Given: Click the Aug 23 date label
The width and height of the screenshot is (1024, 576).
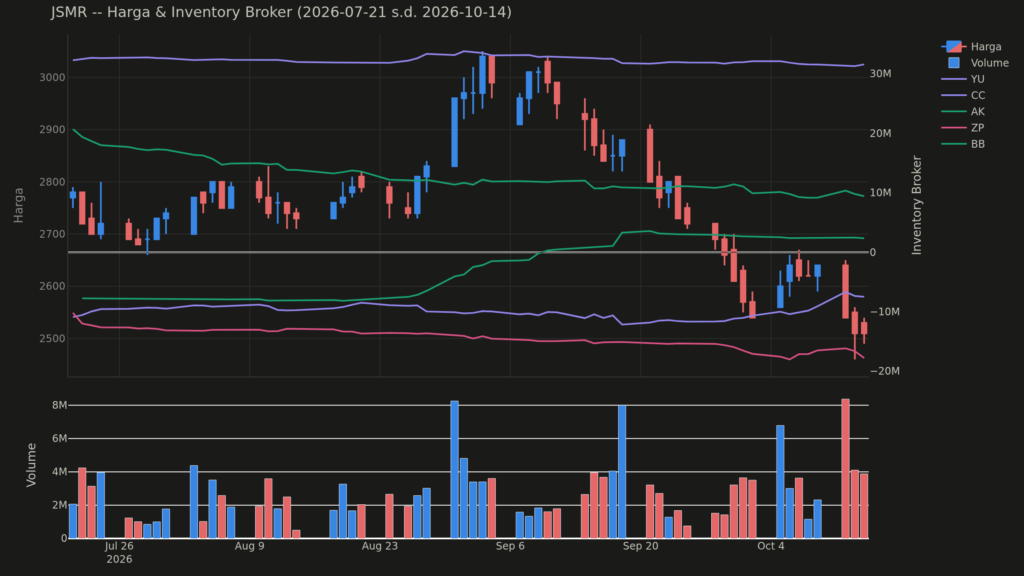Looking at the screenshot, I should point(379,546).
